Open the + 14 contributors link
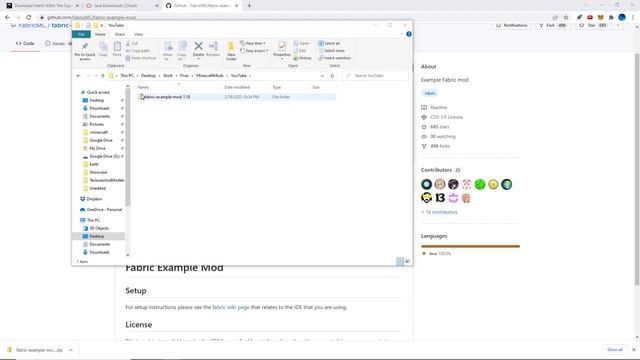 pos(439,212)
